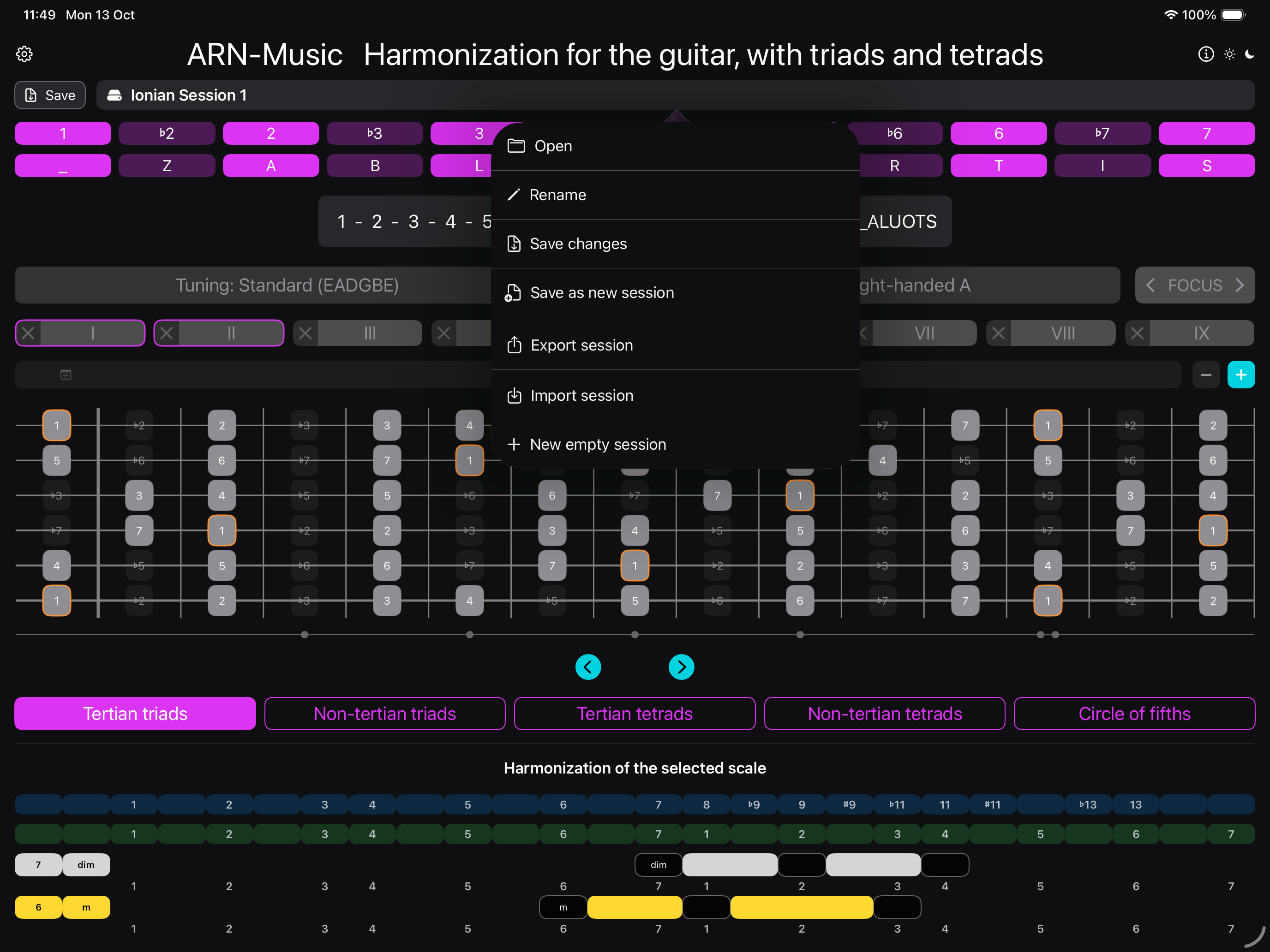Disable position II with its X
Image resolution: width=1270 pixels, height=952 pixels.
[167, 333]
